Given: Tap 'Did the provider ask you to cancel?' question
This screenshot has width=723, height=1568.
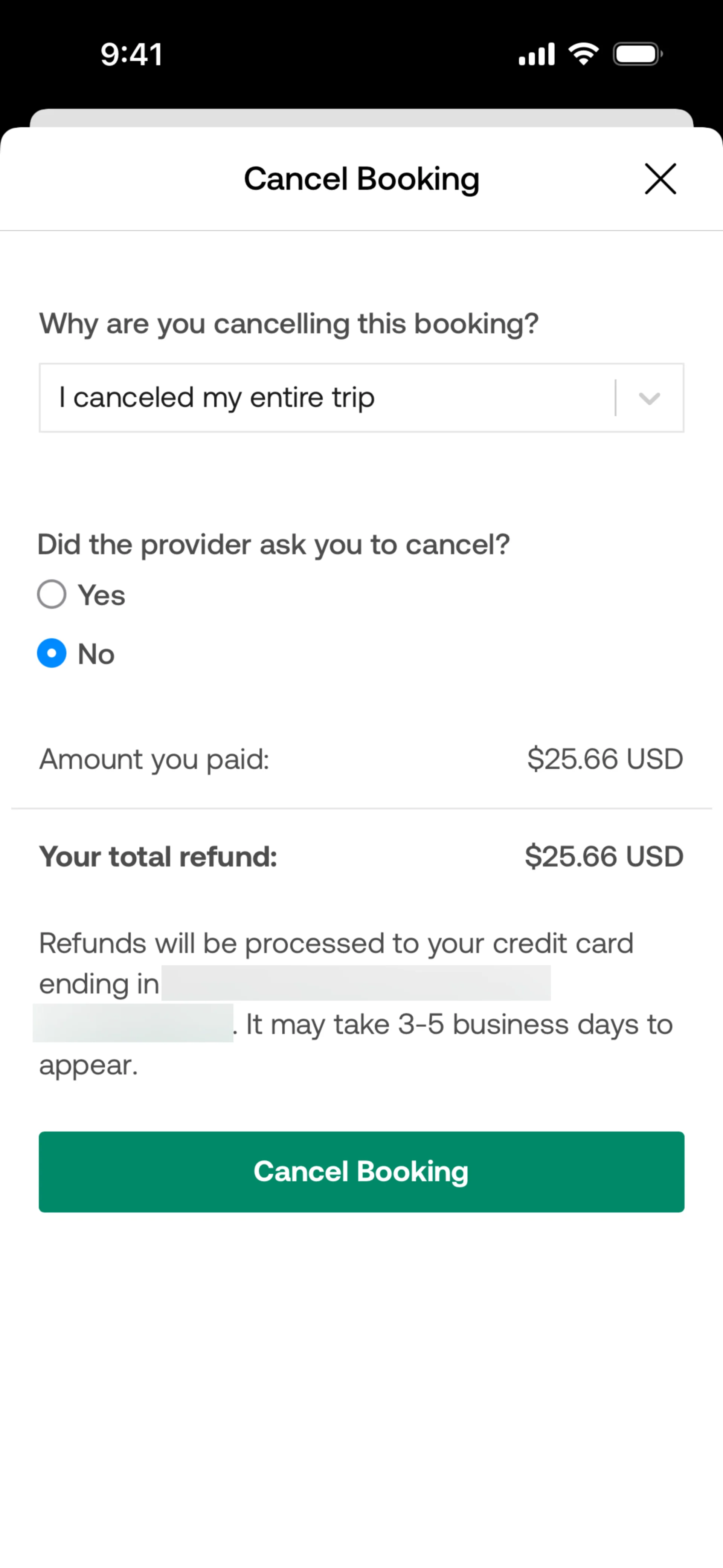Looking at the screenshot, I should coord(273,545).
